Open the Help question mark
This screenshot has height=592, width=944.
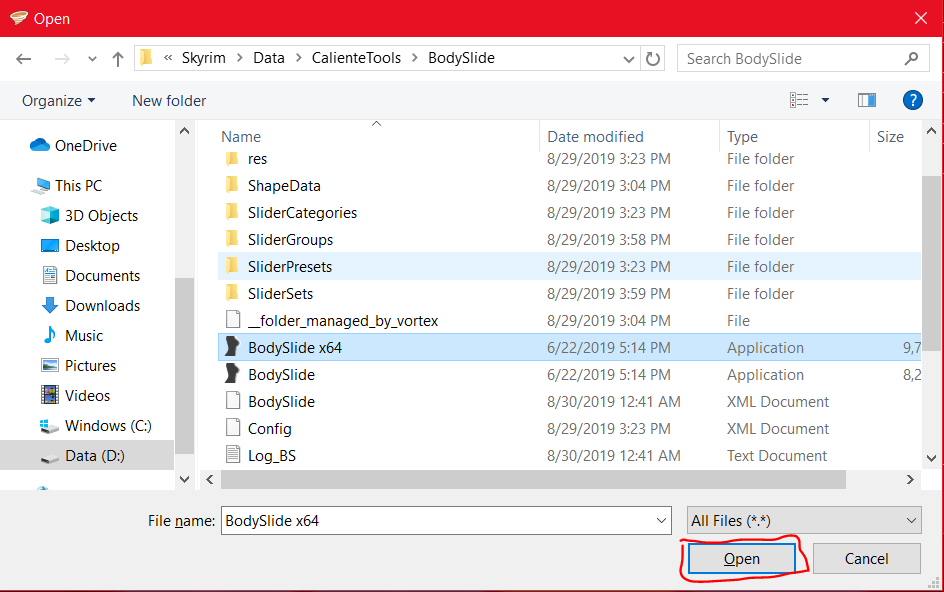pyautogui.click(x=913, y=100)
